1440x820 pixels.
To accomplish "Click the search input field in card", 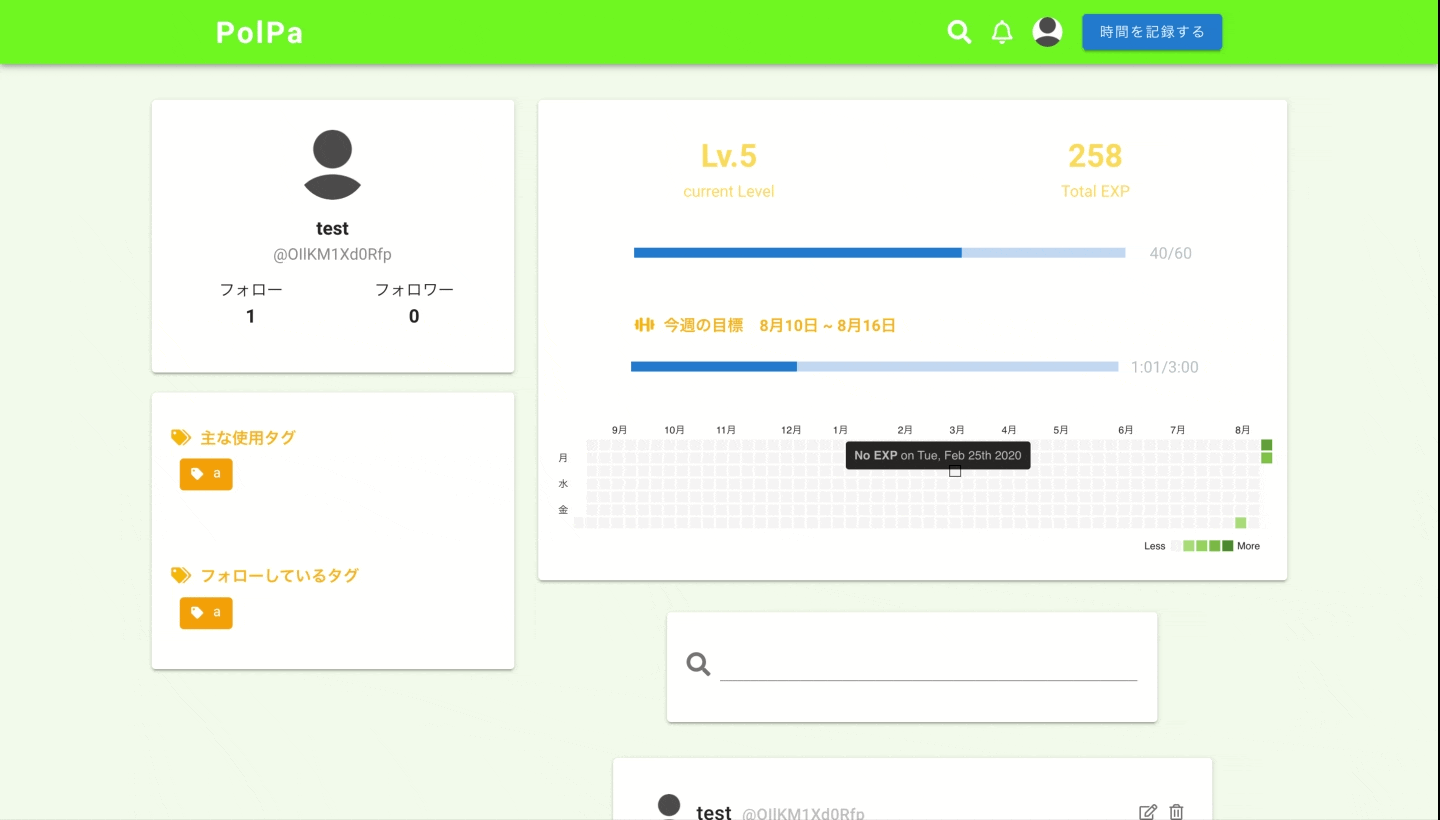I will click(x=928, y=664).
